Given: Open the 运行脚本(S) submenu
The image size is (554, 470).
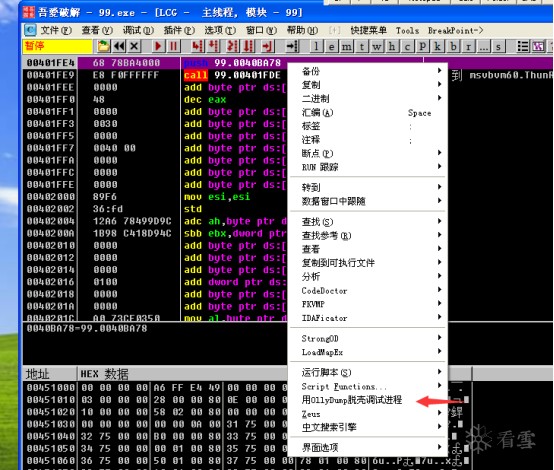Looking at the screenshot, I should coord(367,372).
